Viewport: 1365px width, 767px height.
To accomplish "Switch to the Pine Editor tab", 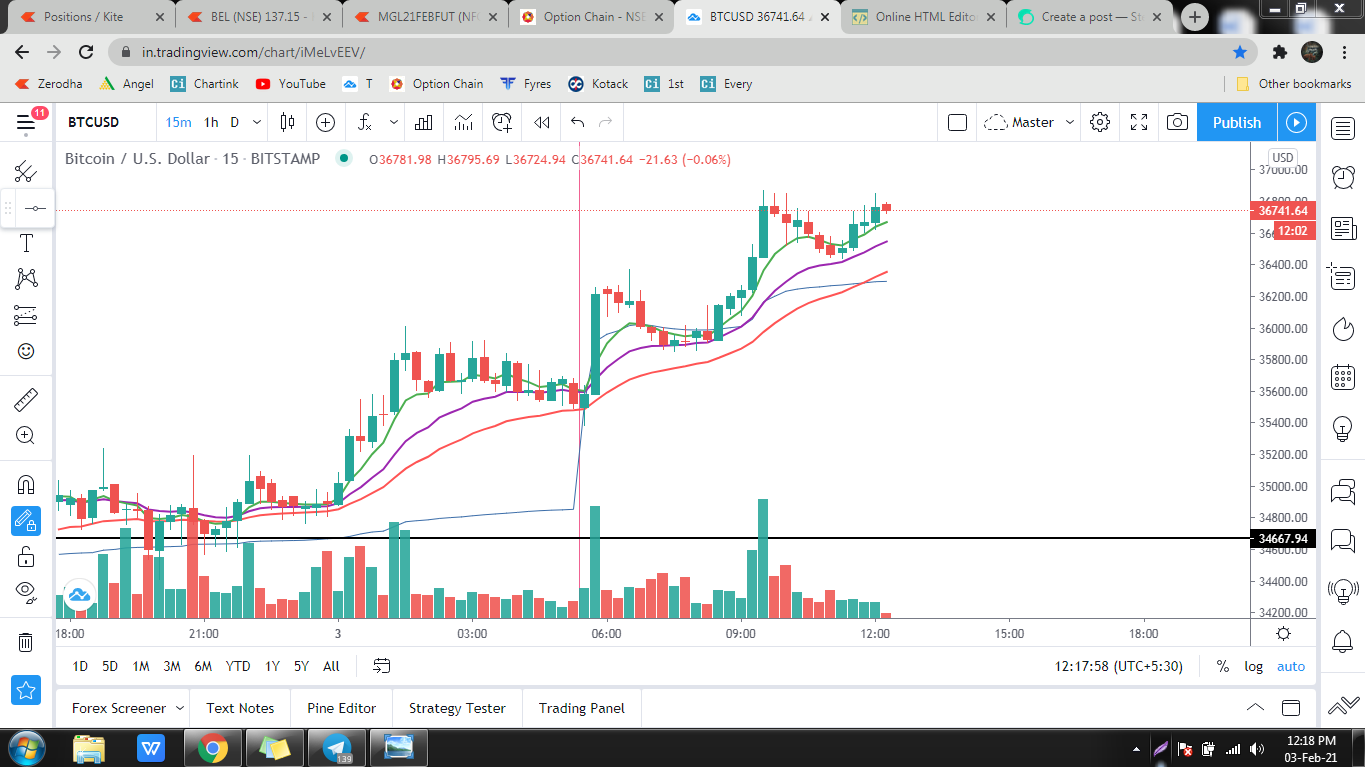I will [x=342, y=708].
